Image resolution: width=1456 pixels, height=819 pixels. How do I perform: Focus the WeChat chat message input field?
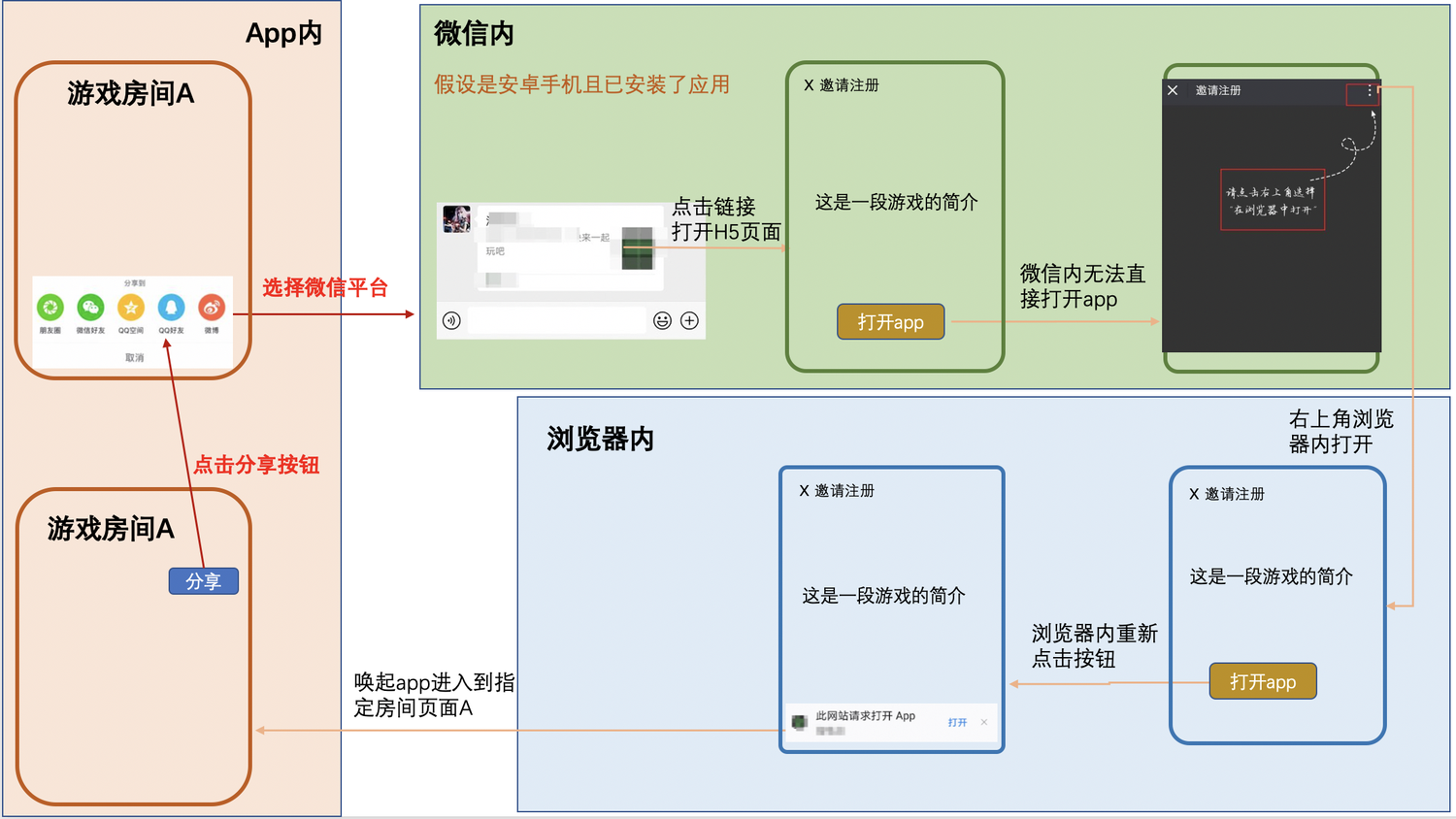pos(556,321)
